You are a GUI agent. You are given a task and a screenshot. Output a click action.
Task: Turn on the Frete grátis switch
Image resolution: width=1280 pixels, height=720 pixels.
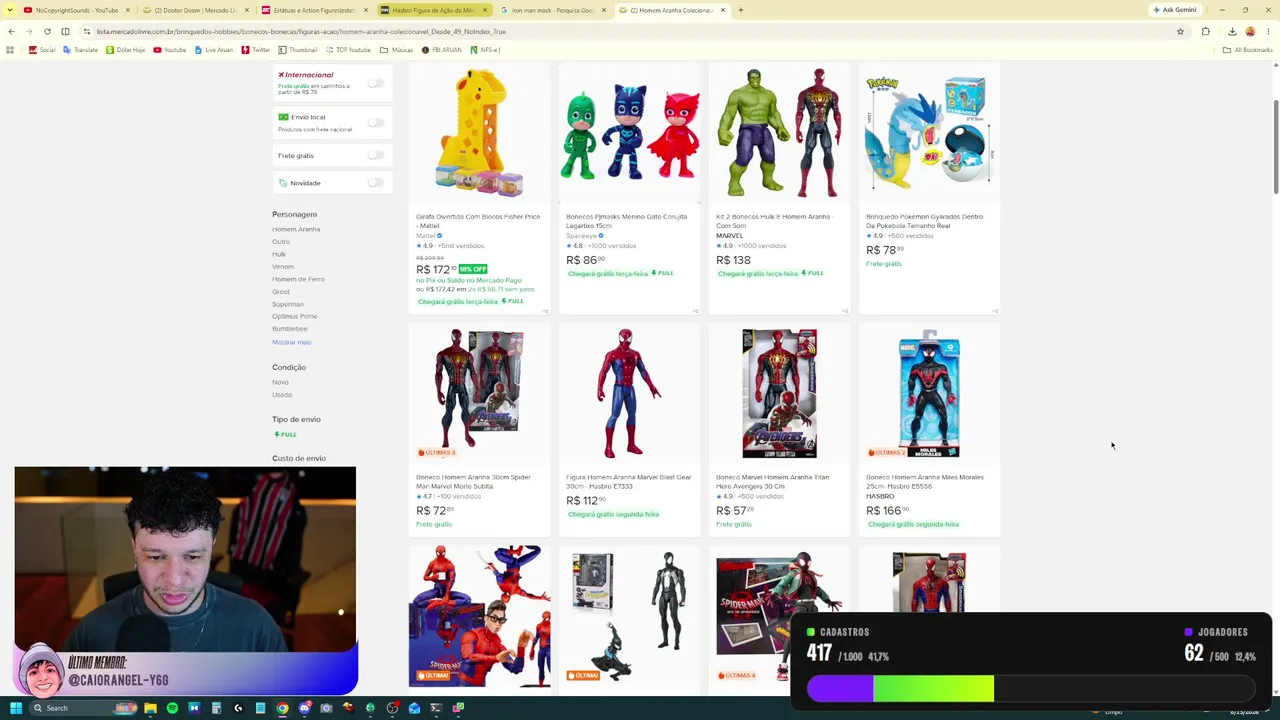[x=375, y=155]
